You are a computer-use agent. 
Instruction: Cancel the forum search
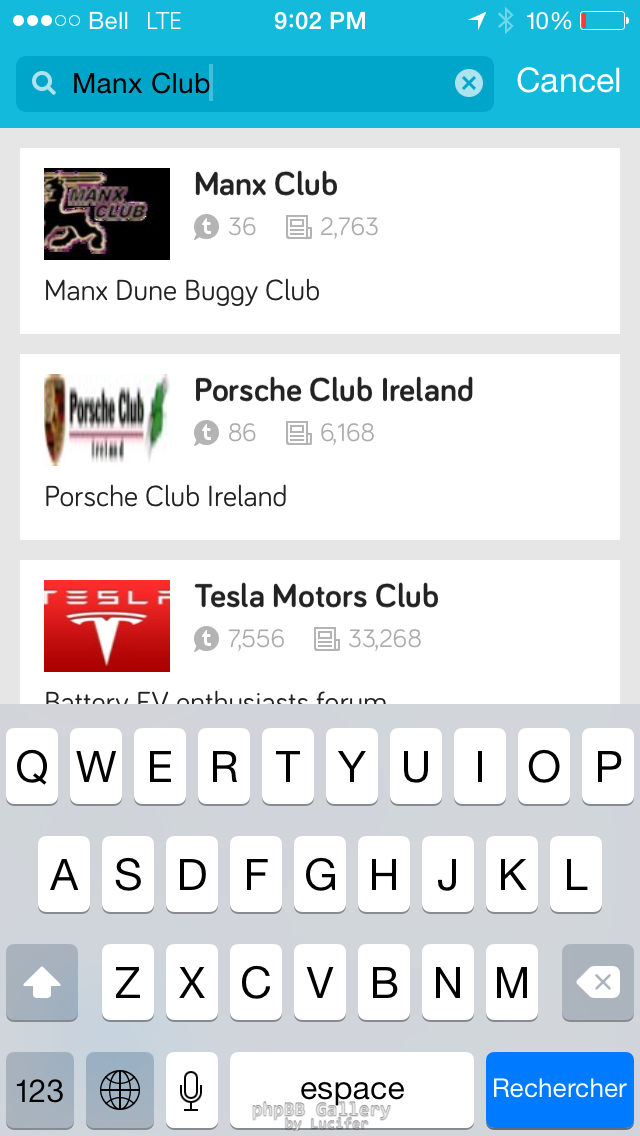pos(568,81)
